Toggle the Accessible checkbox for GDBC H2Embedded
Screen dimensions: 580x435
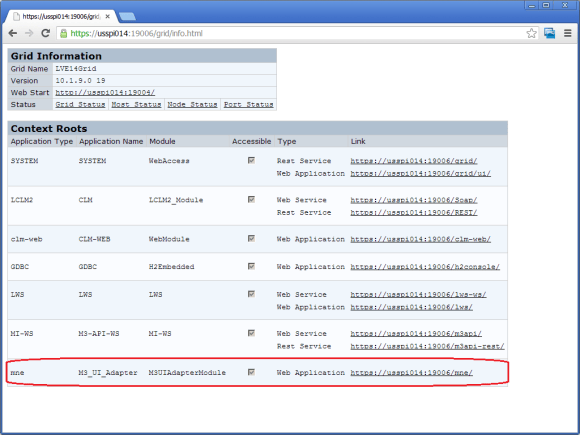point(252,266)
